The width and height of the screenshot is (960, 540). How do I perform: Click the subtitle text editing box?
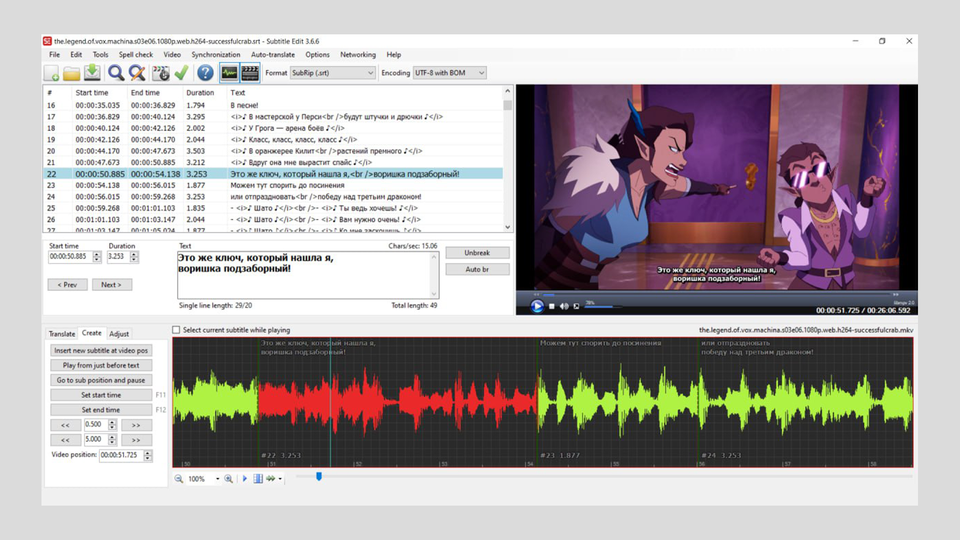308,275
